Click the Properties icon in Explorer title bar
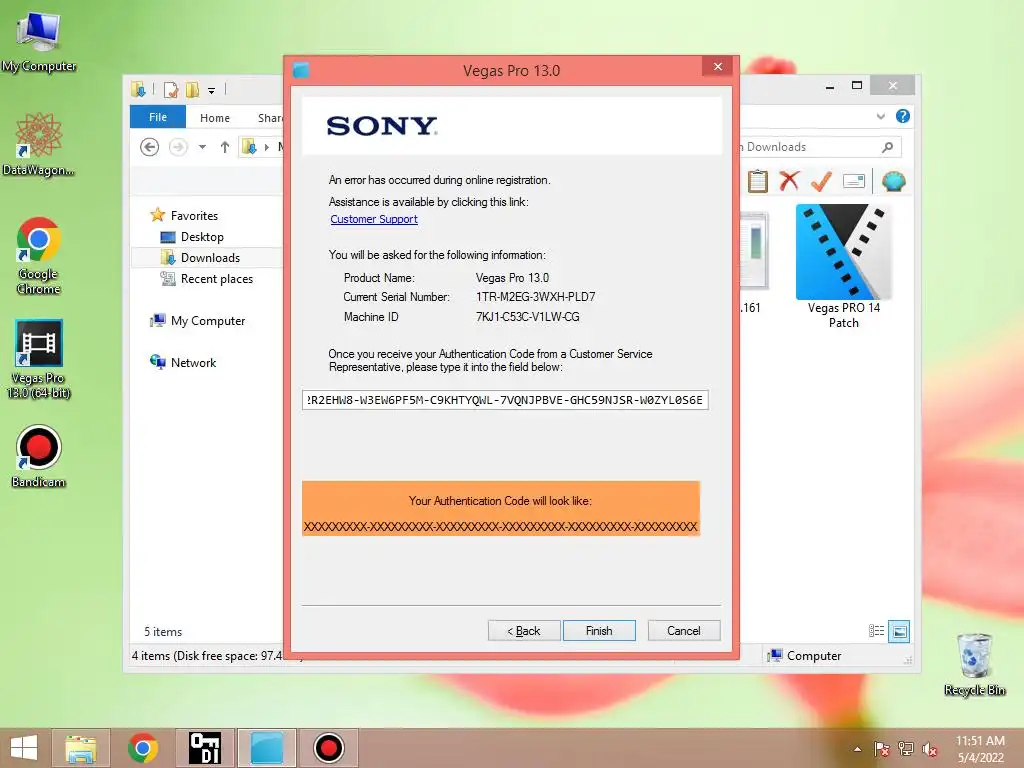Image resolution: width=1024 pixels, height=768 pixels. [x=170, y=90]
